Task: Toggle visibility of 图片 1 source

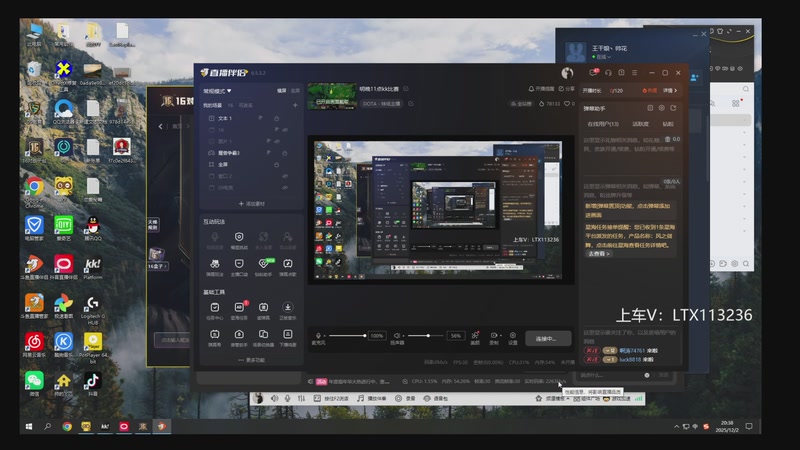Action: coord(277,141)
